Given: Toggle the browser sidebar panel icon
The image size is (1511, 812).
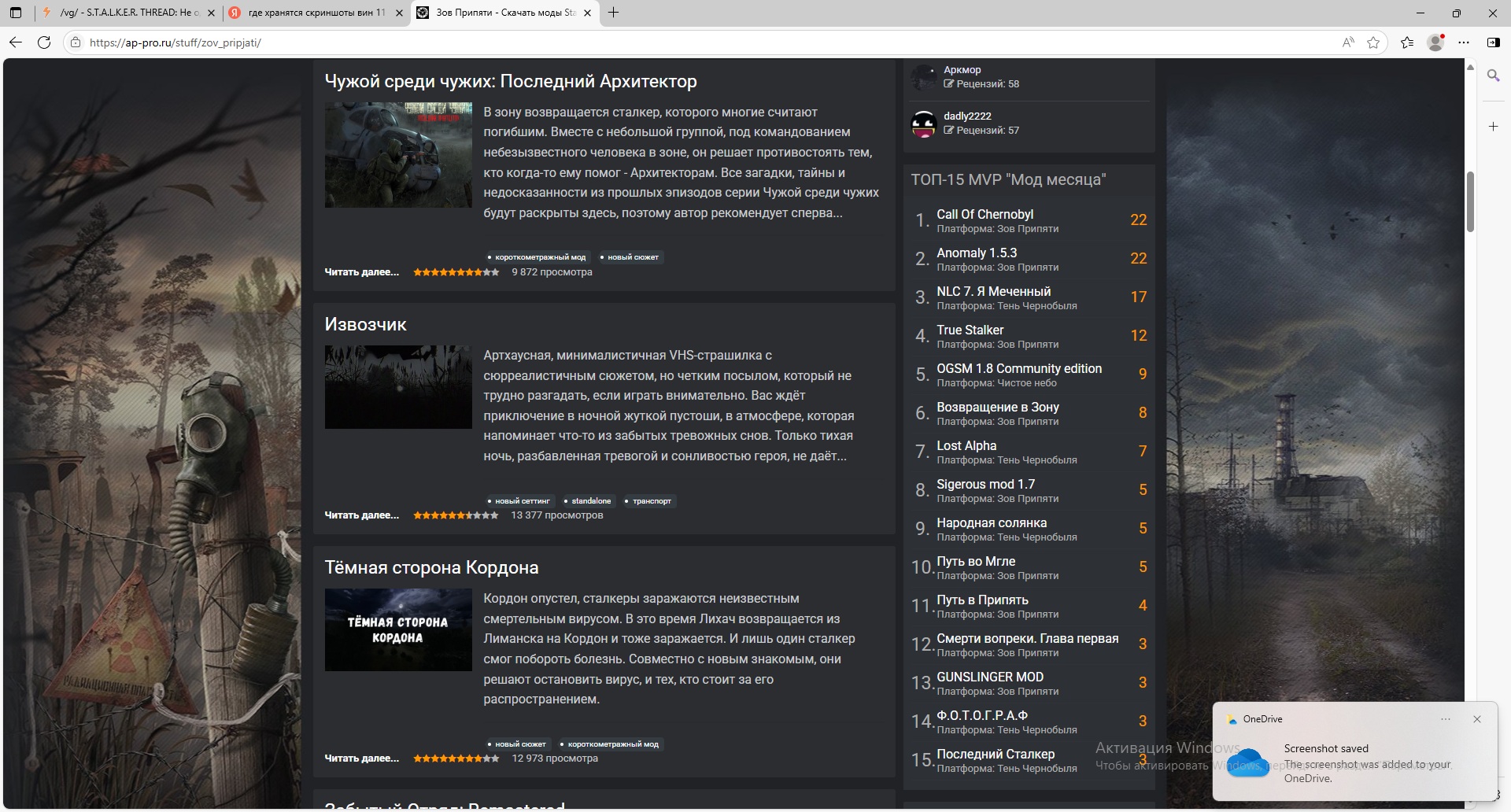Looking at the screenshot, I should [1493, 42].
